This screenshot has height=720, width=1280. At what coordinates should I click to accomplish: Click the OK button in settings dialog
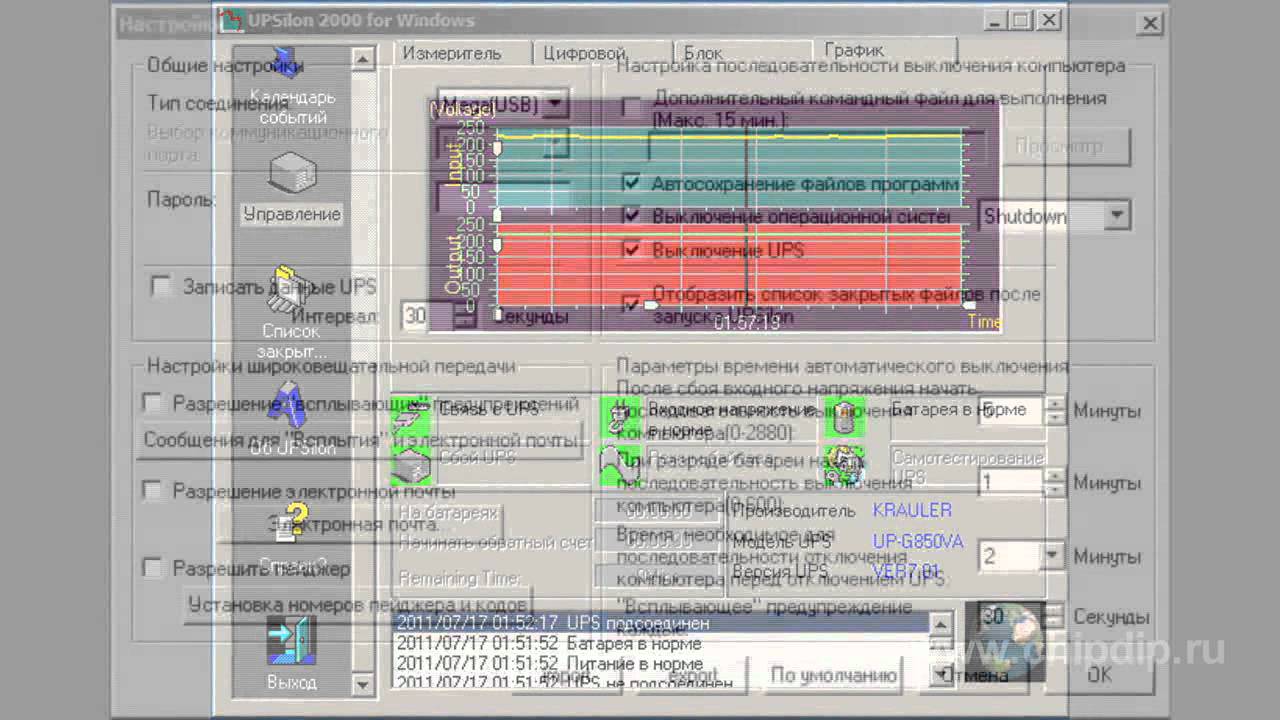click(1100, 675)
